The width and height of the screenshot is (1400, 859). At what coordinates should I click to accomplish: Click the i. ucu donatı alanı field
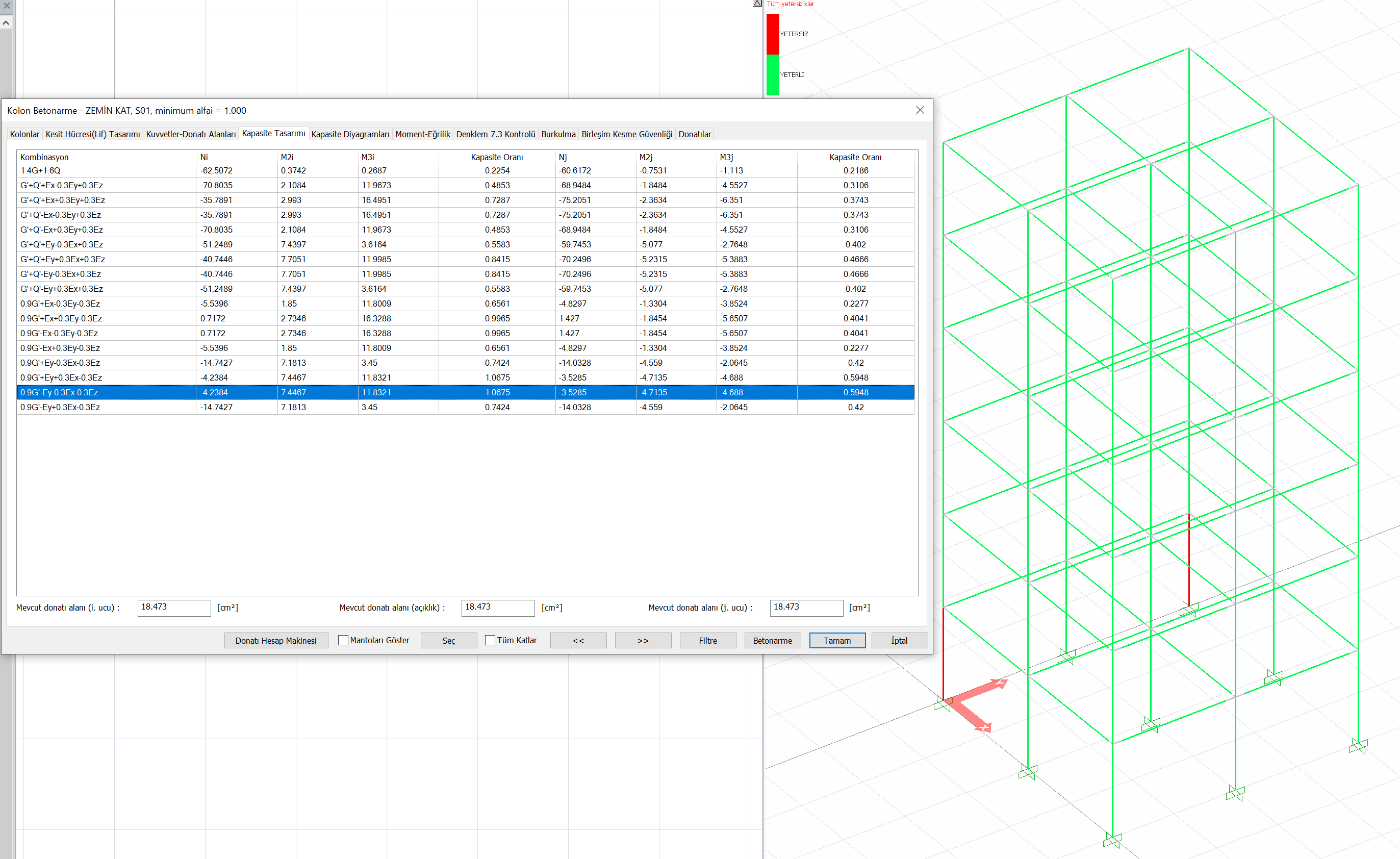click(174, 608)
